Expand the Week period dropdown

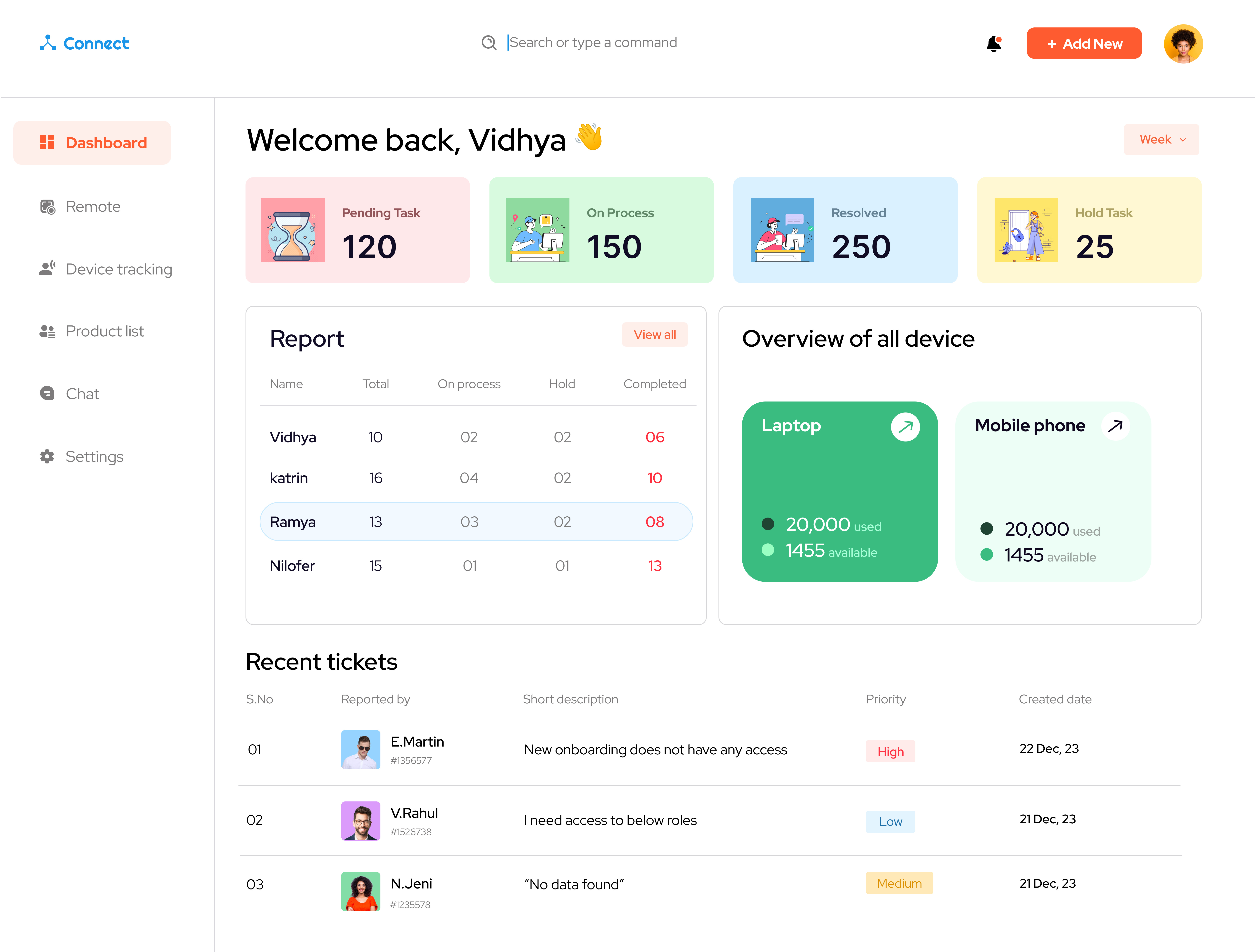pos(1161,140)
